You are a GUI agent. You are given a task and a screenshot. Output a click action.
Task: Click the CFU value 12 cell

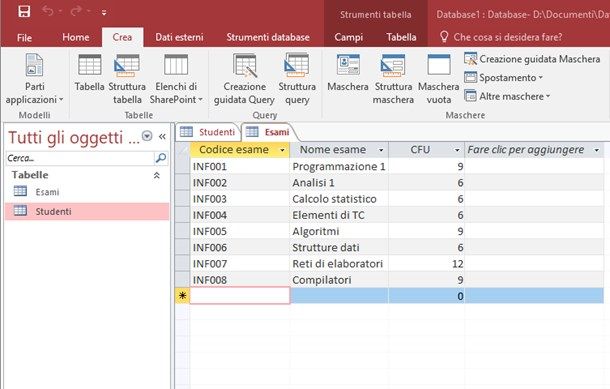[x=426, y=264]
